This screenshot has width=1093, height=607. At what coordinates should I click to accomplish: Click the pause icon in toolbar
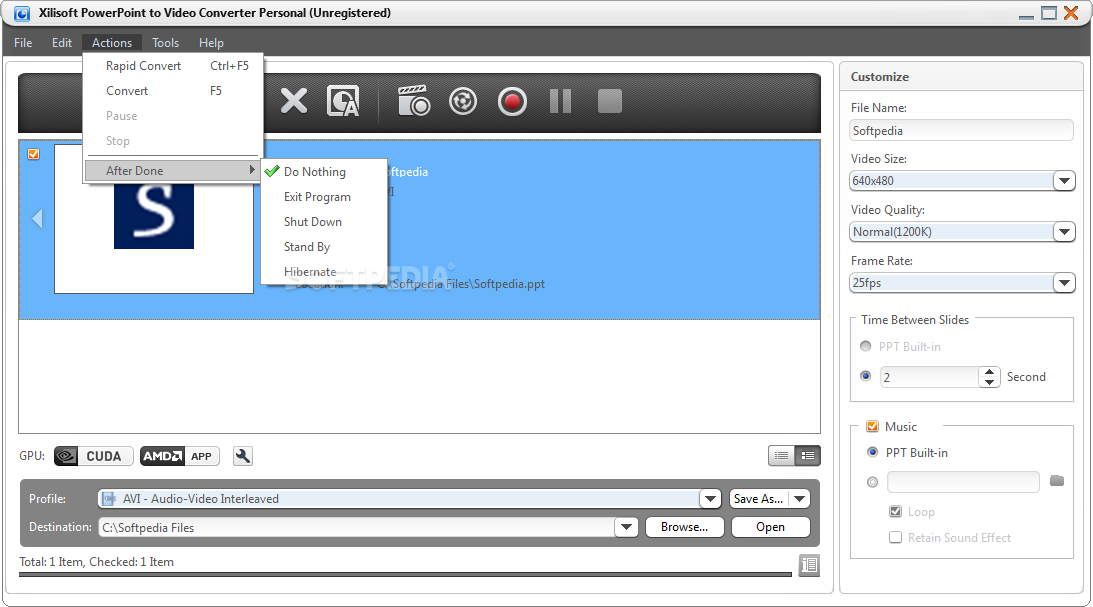tap(560, 101)
